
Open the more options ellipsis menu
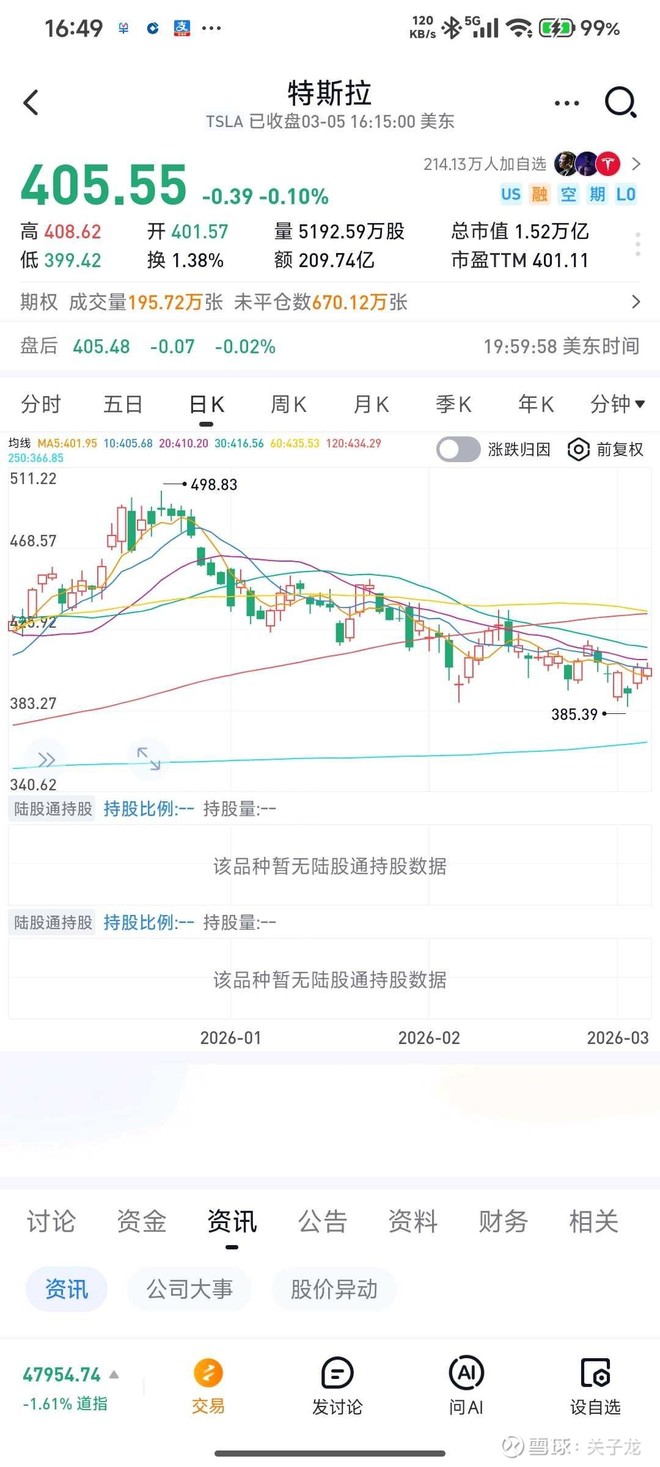[566, 102]
